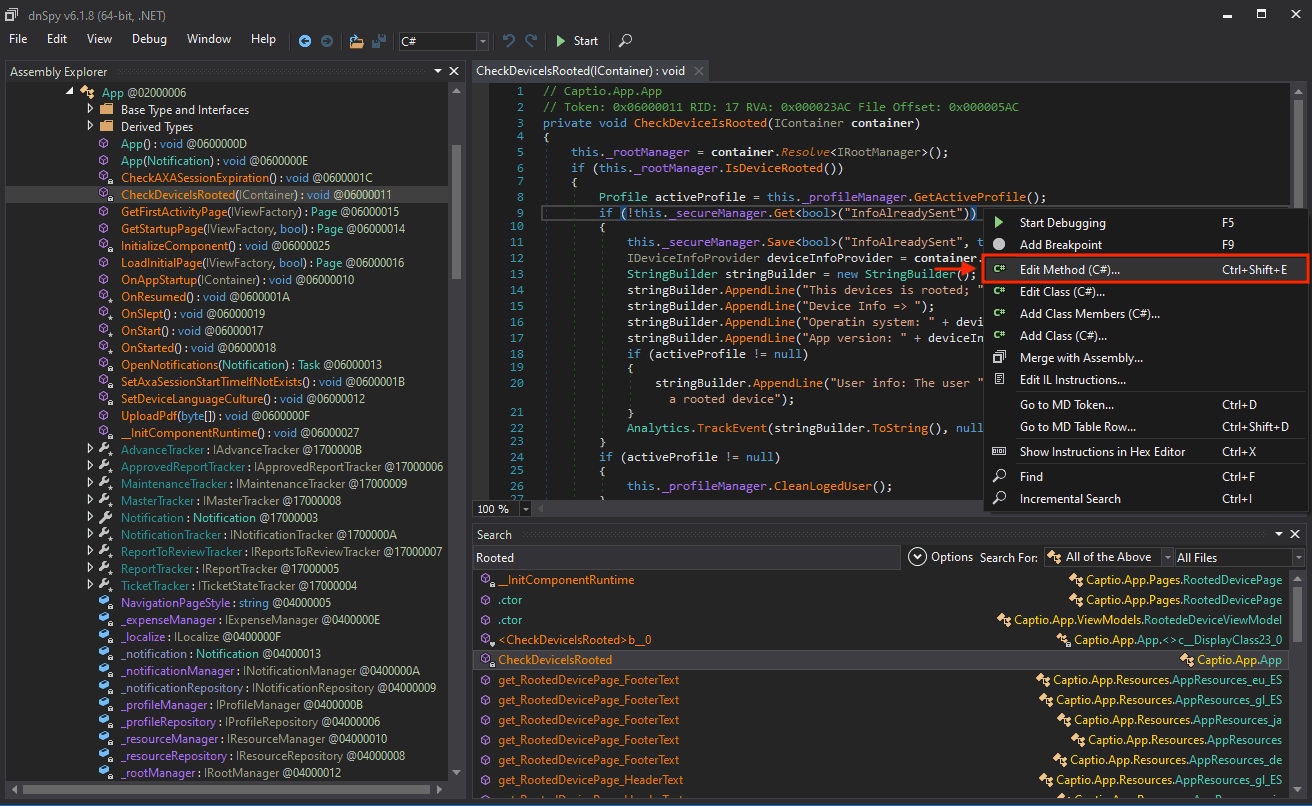The height and width of the screenshot is (806, 1312).
Task: Click the search text field containing 'Rooted'
Action: click(x=686, y=557)
